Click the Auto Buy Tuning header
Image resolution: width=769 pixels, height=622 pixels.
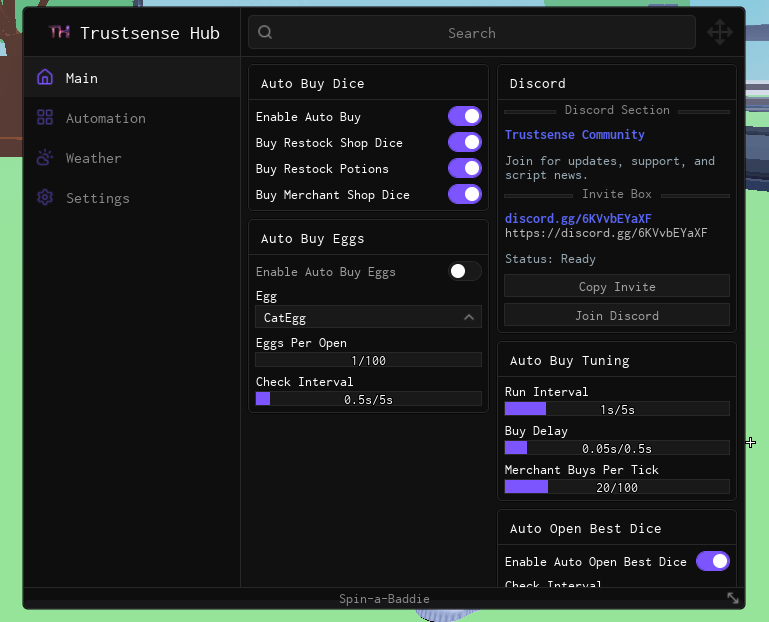(x=617, y=360)
